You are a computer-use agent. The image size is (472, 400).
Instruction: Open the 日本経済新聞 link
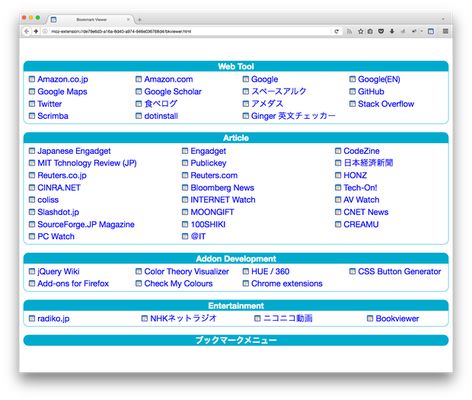[368, 163]
